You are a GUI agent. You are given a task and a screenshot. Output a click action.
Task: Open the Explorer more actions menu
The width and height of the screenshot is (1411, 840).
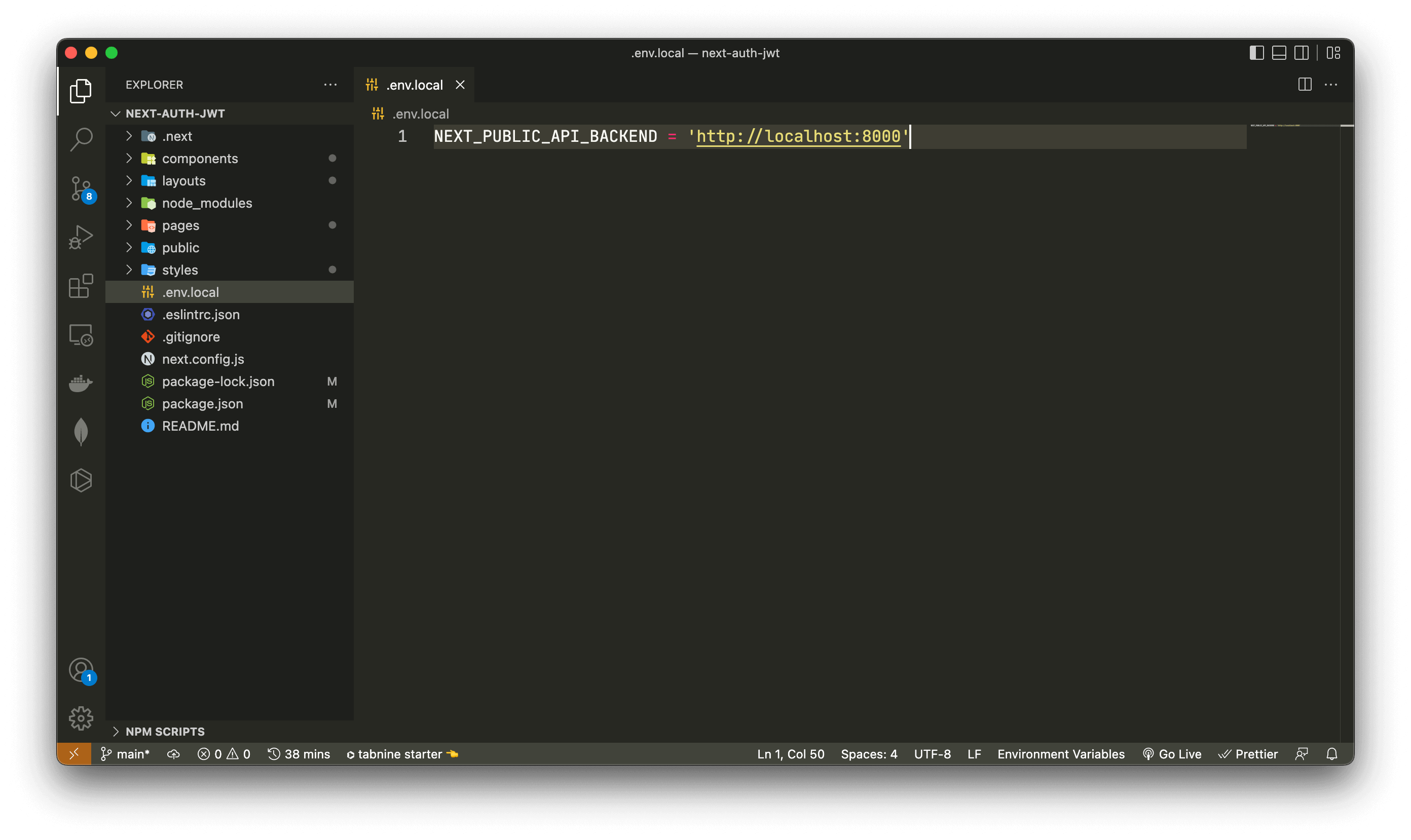[x=330, y=85]
